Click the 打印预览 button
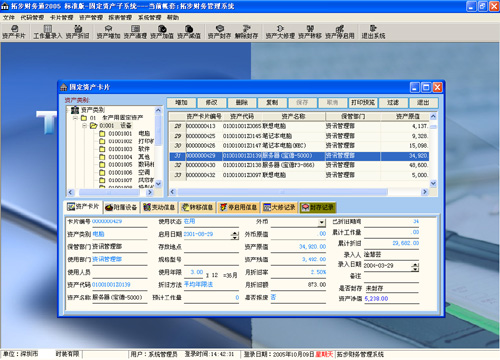 (x=363, y=103)
